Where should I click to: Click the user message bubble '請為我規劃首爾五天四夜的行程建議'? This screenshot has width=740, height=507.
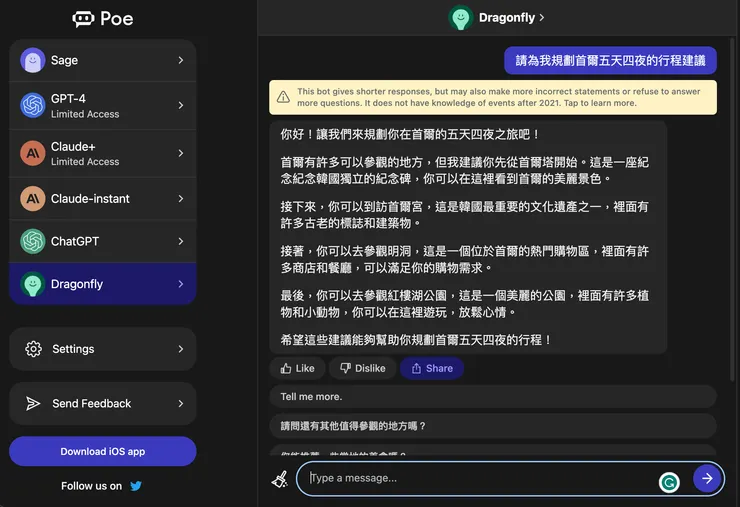click(x=610, y=60)
